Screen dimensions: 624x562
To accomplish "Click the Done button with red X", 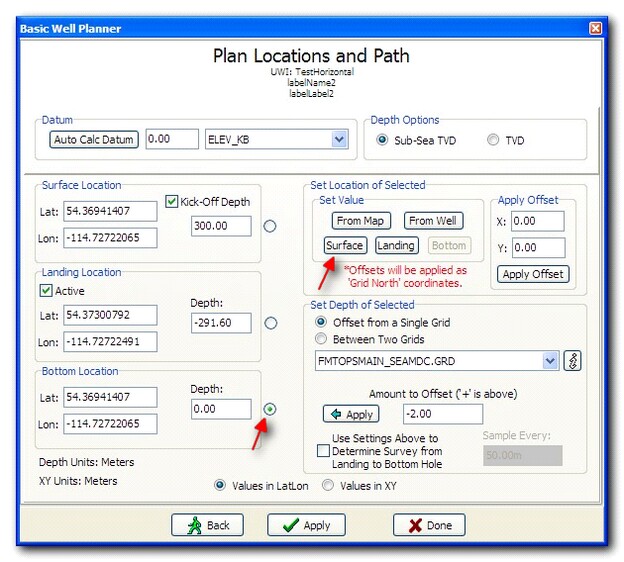I will (428, 525).
